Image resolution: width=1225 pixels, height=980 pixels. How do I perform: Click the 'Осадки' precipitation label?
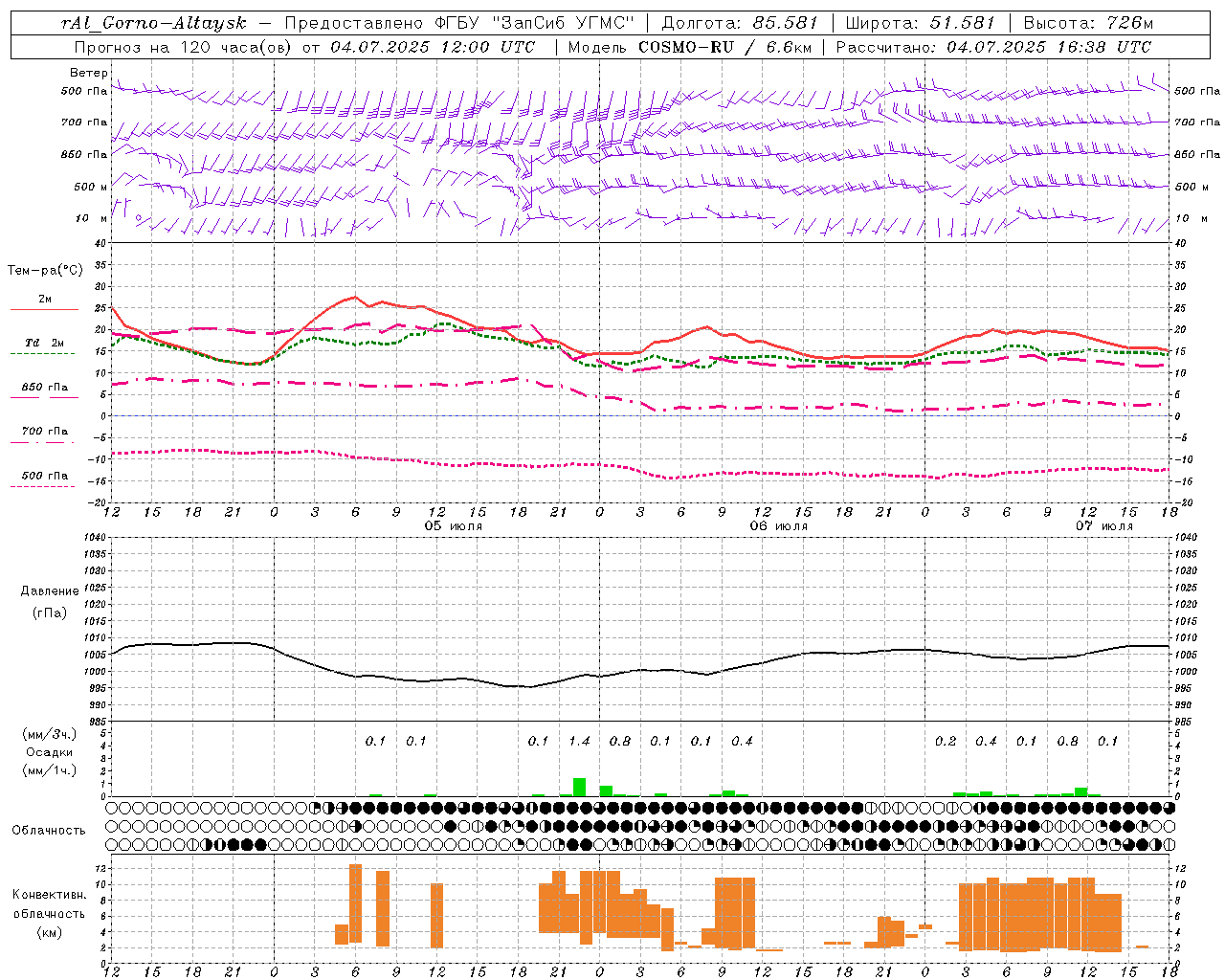click(50, 752)
